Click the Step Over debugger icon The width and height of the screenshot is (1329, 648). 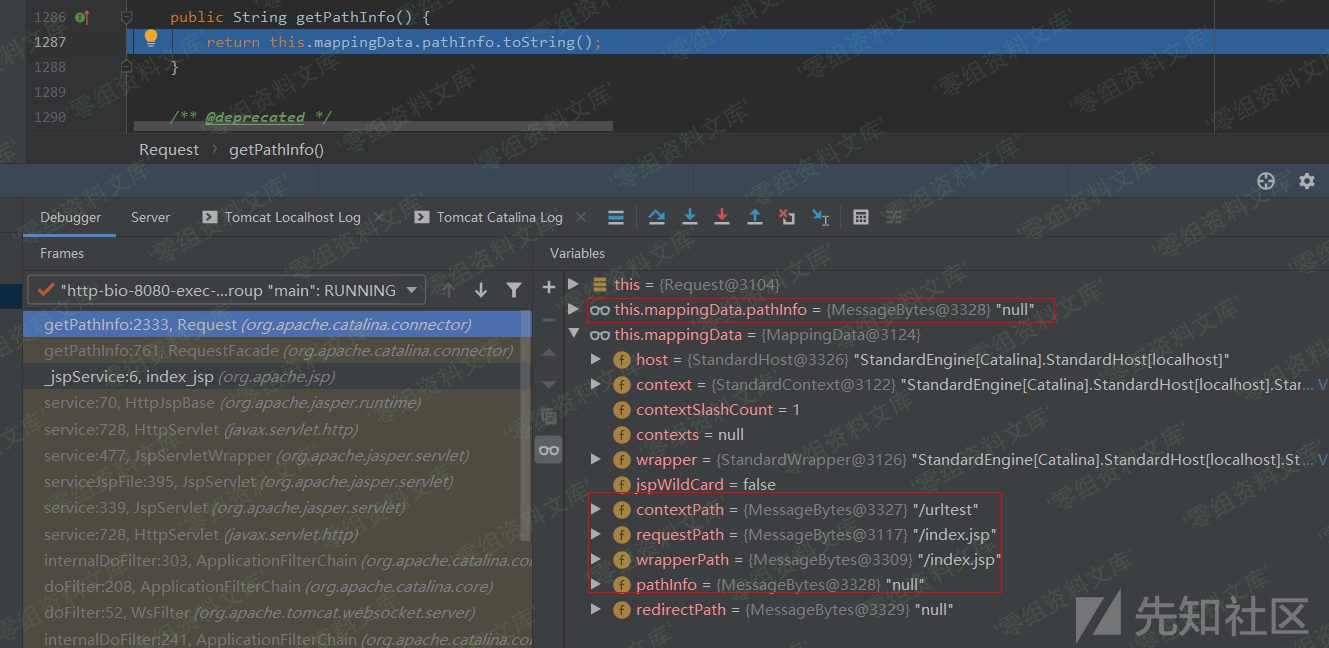tap(657, 217)
